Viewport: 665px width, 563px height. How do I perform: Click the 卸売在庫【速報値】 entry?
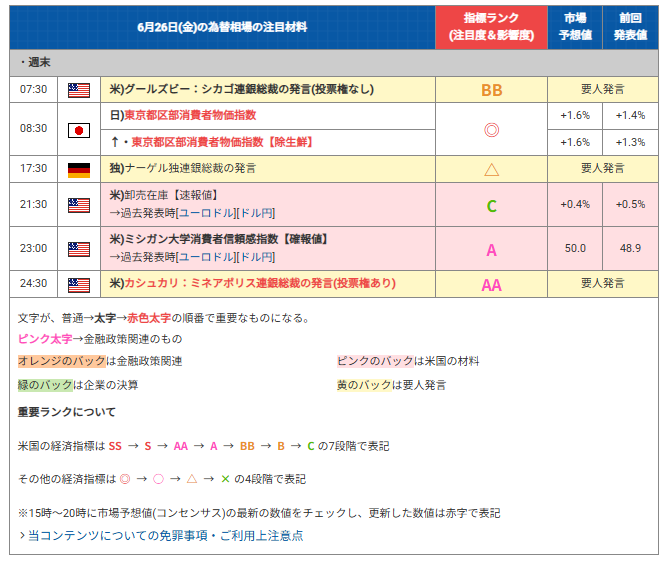[165, 195]
